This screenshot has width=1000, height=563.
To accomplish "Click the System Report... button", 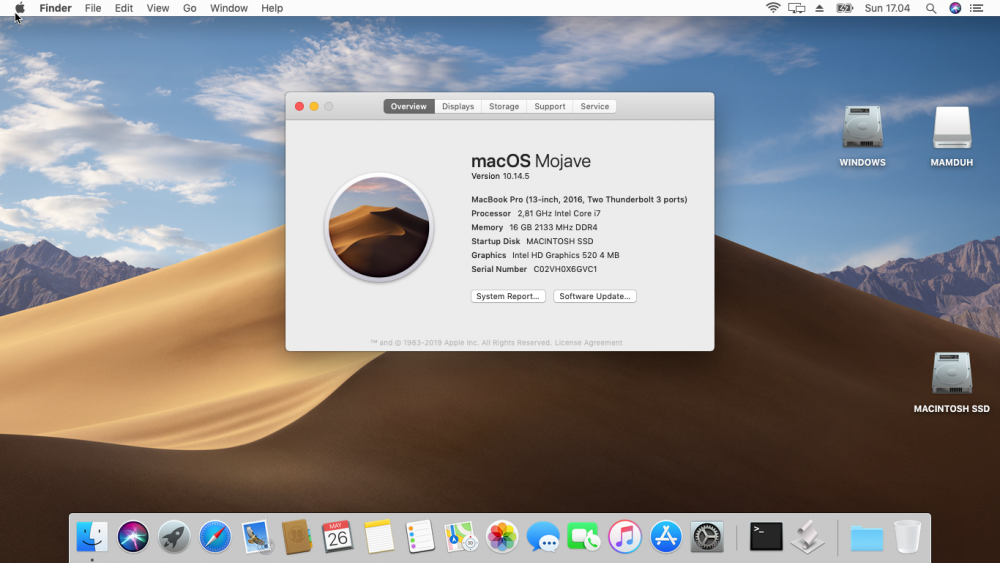I will point(509,296).
